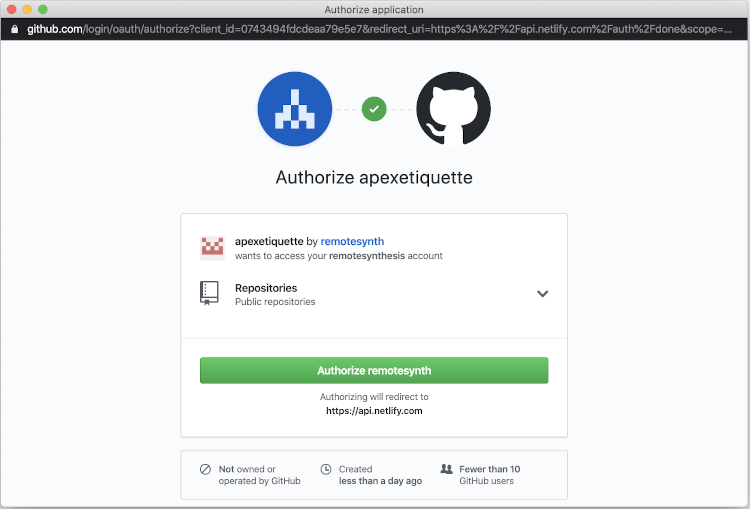Viewport: 750px width, 509px height.
Task: Click the red pixel apexetiquette avatar
Action: point(212,248)
